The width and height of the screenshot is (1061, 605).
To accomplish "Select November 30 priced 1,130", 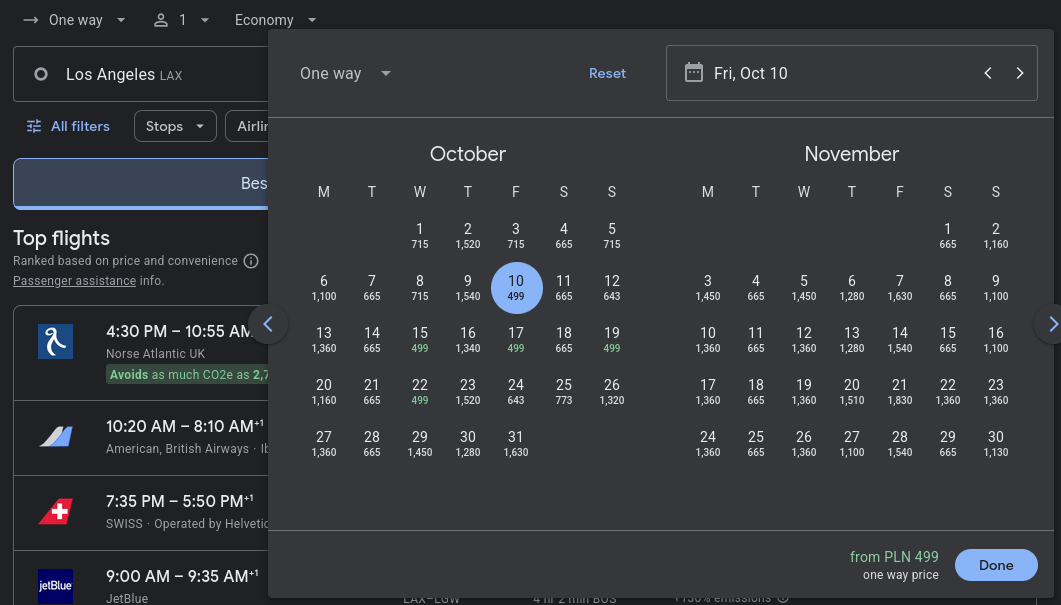I will coord(995,444).
